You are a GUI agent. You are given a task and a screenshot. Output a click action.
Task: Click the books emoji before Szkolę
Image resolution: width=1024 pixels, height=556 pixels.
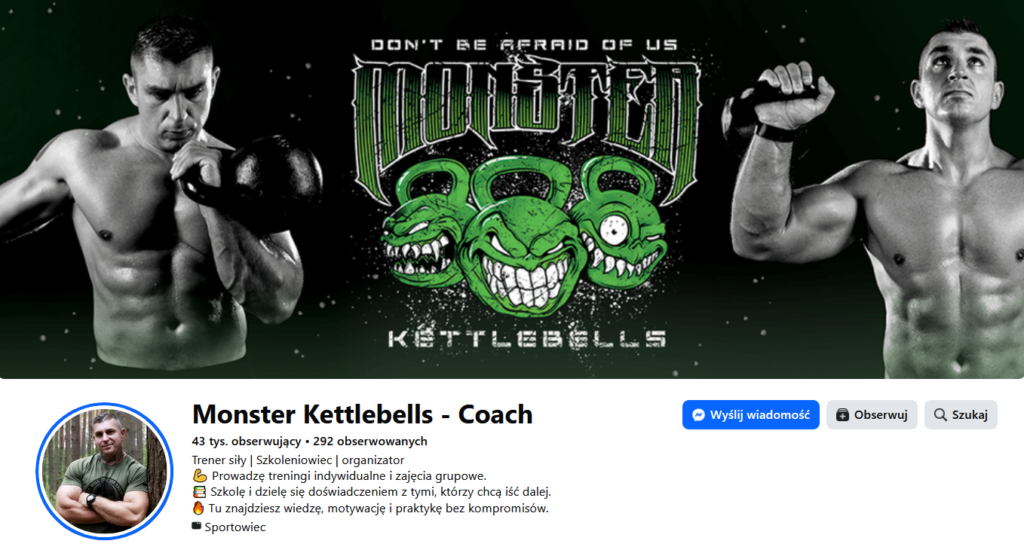[x=199, y=491]
